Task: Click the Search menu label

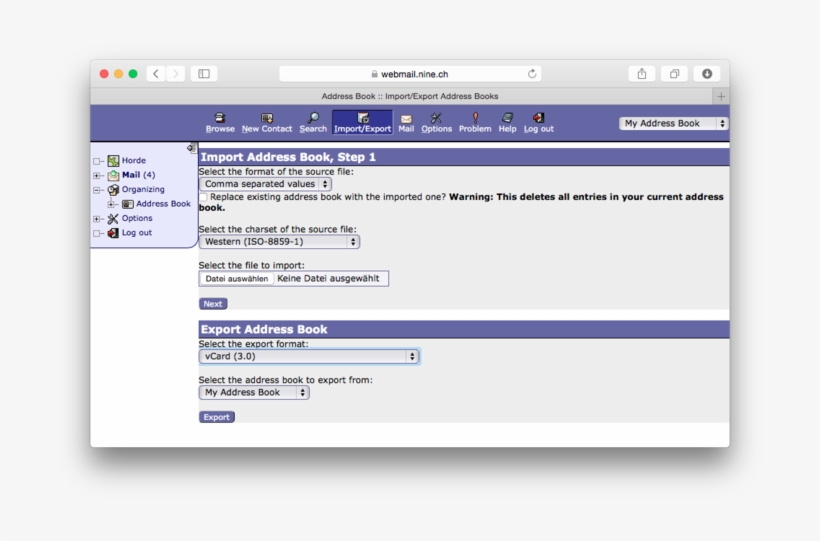Action: pos(313,129)
